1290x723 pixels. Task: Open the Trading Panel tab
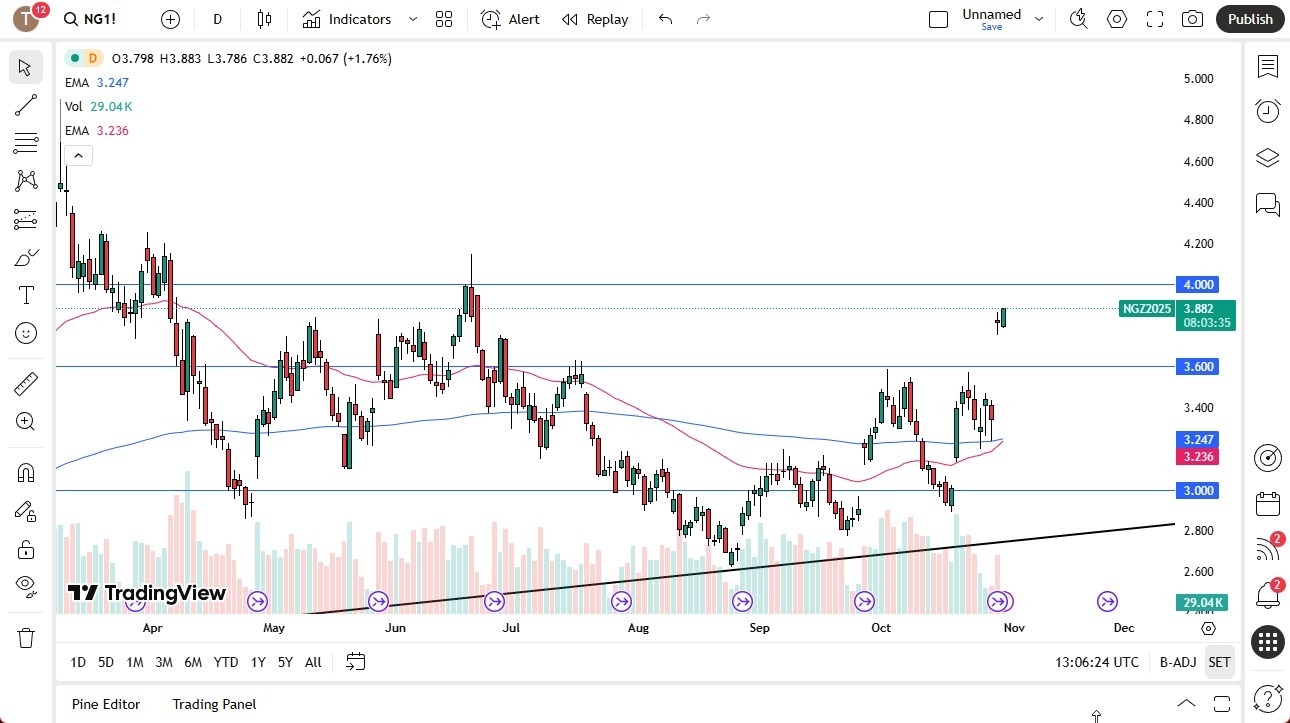pyautogui.click(x=213, y=704)
